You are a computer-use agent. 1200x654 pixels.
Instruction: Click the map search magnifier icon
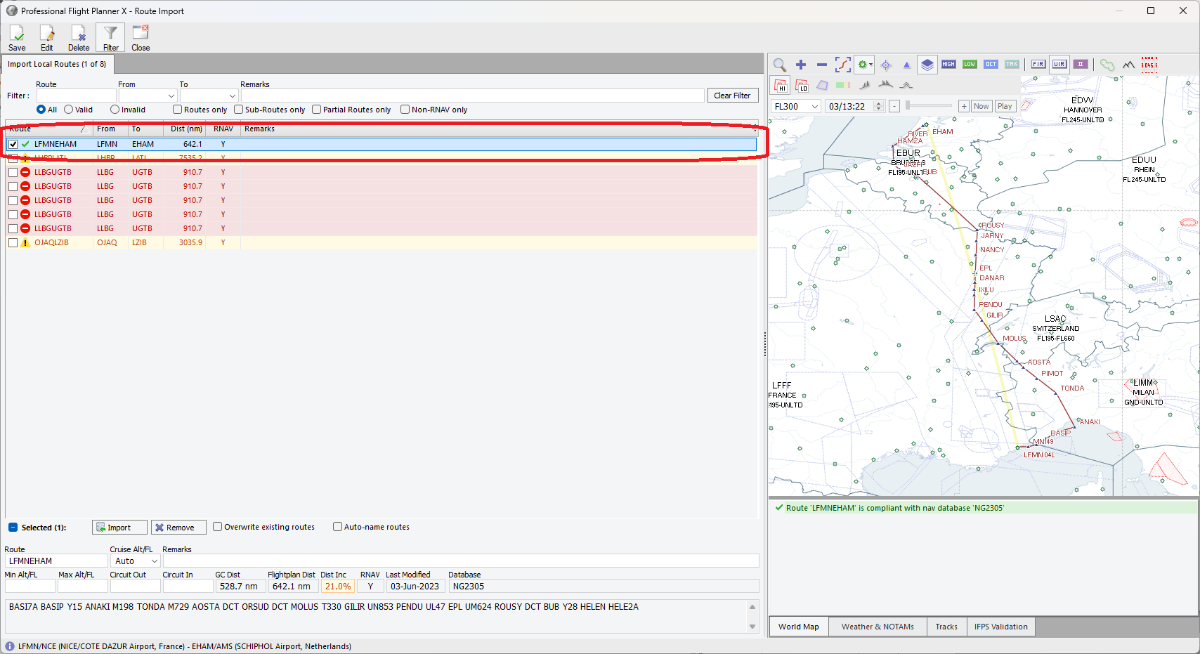click(x=779, y=64)
